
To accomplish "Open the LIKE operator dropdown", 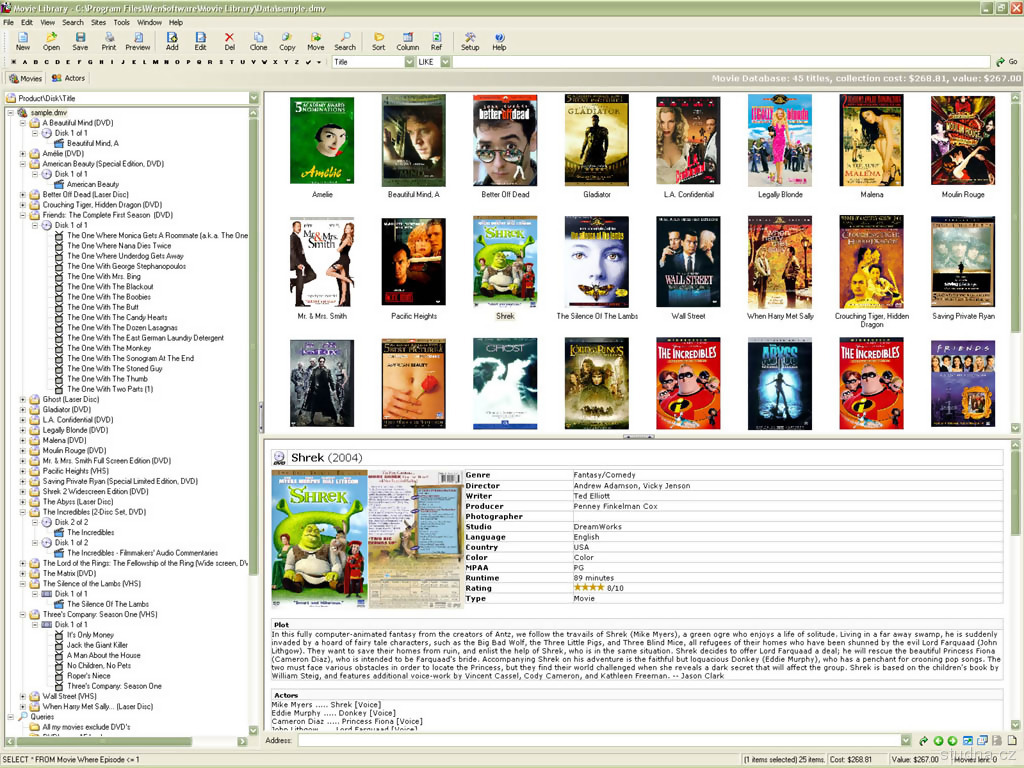I will [x=445, y=62].
